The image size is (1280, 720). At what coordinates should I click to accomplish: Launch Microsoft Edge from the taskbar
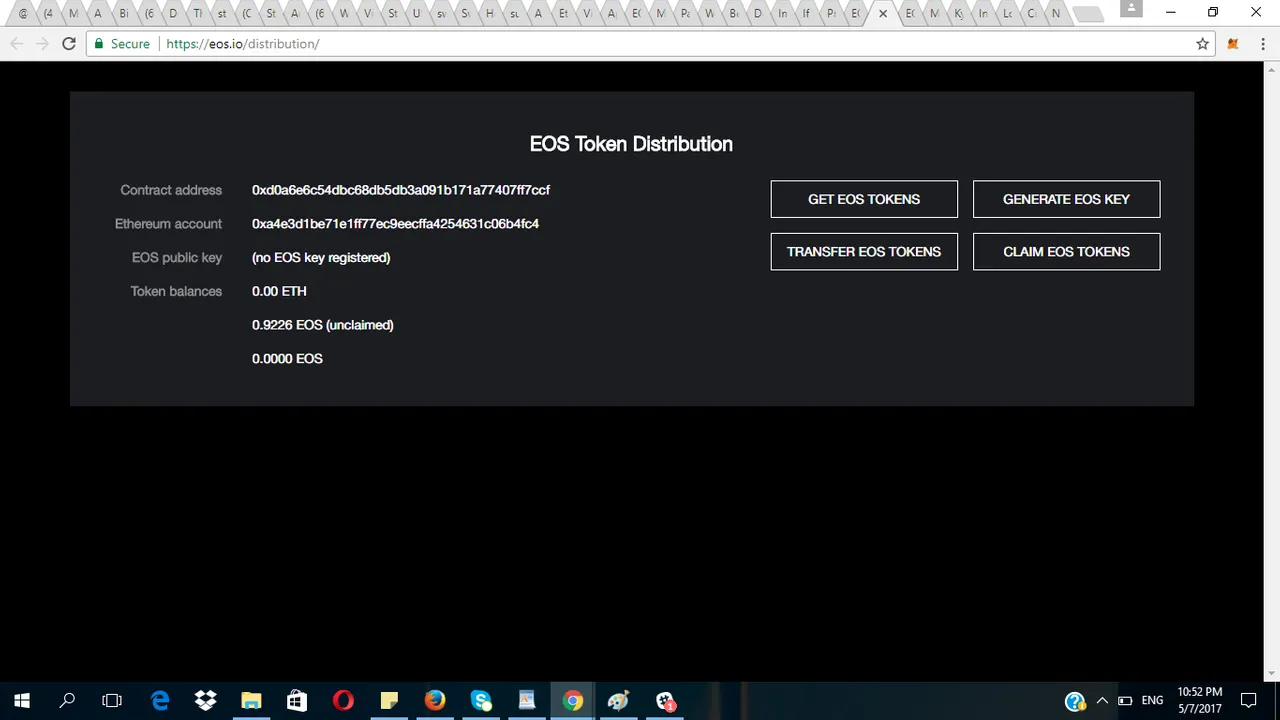tap(160, 701)
